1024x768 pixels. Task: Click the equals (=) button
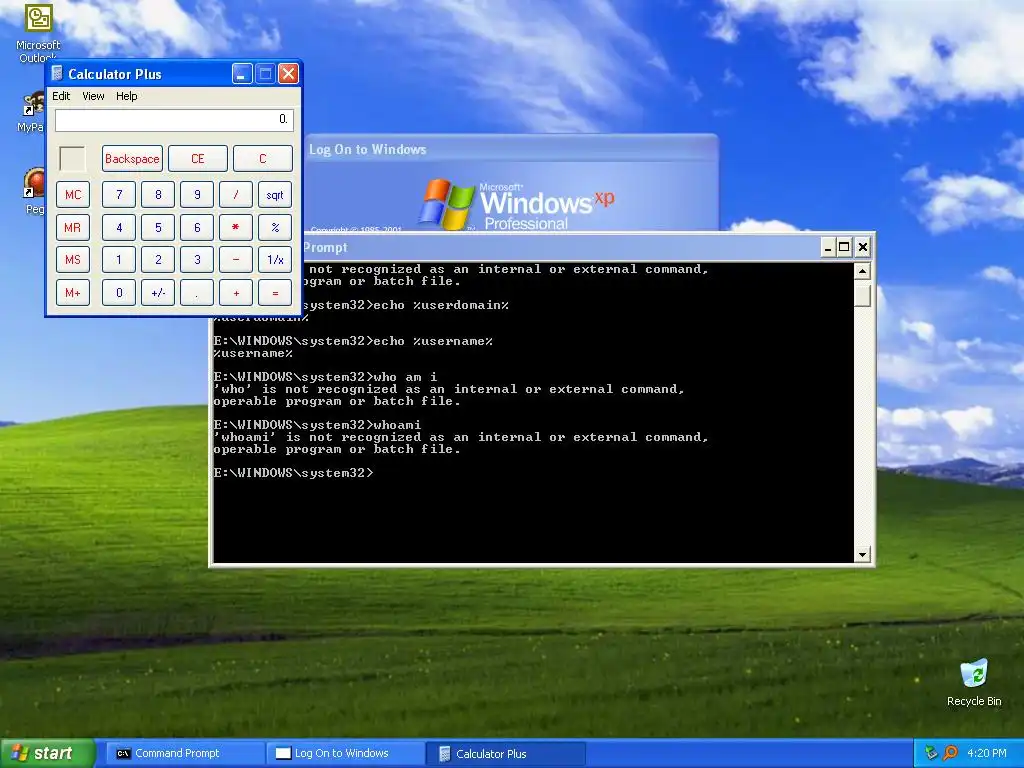click(x=275, y=293)
